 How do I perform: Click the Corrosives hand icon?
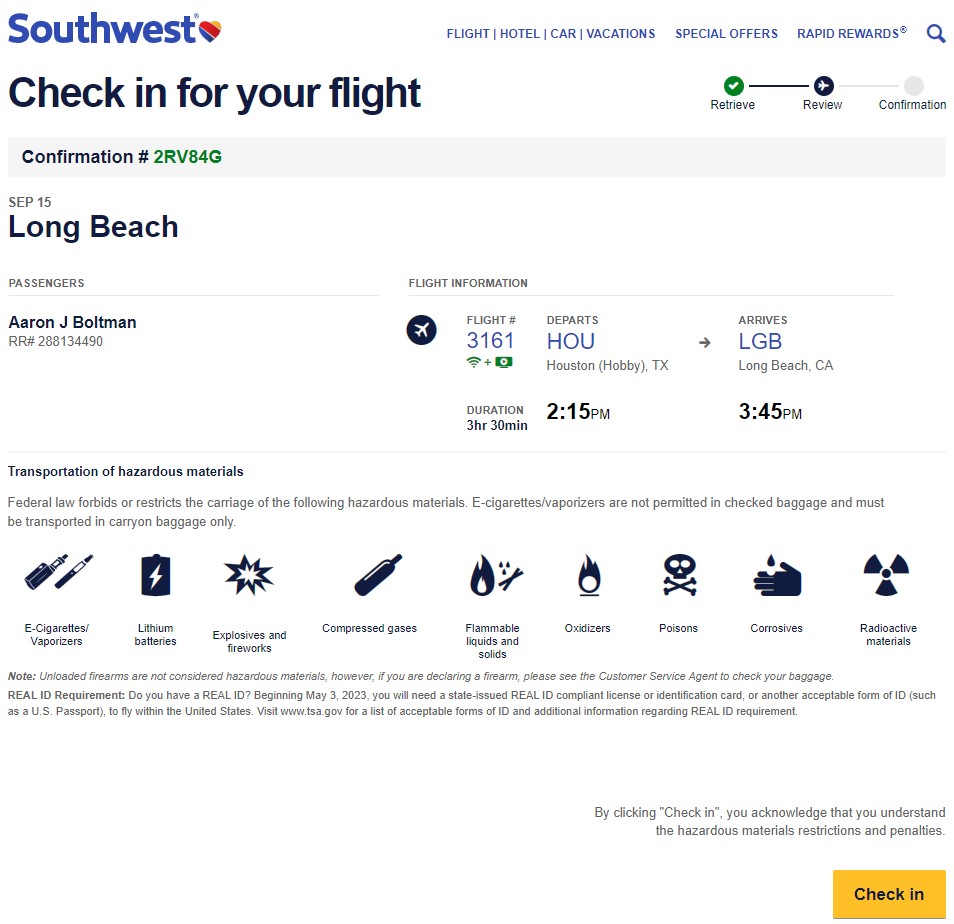(x=776, y=576)
